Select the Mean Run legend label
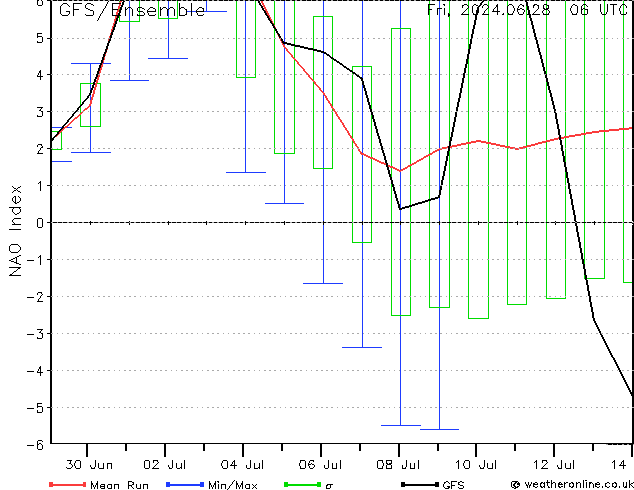Image resolution: width=634 pixels, height=490 pixels. pos(119,485)
